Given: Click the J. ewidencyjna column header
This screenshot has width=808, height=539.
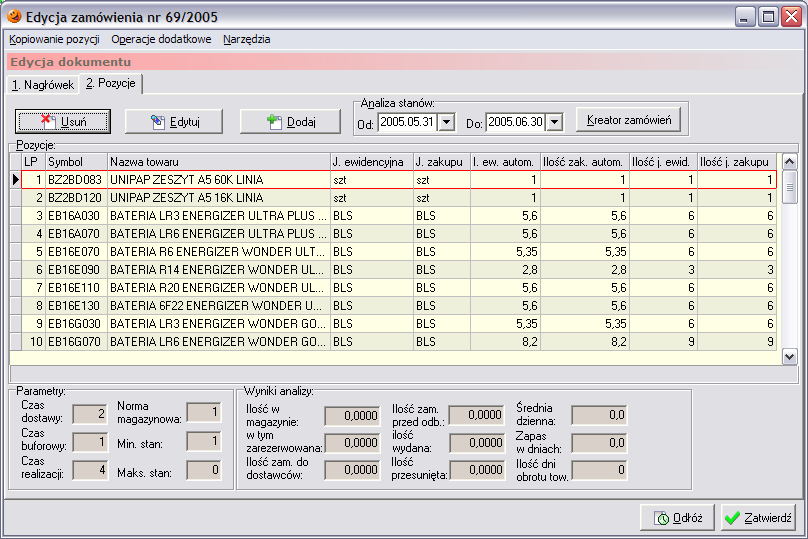Looking at the screenshot, I should click(x=372, y=162).
